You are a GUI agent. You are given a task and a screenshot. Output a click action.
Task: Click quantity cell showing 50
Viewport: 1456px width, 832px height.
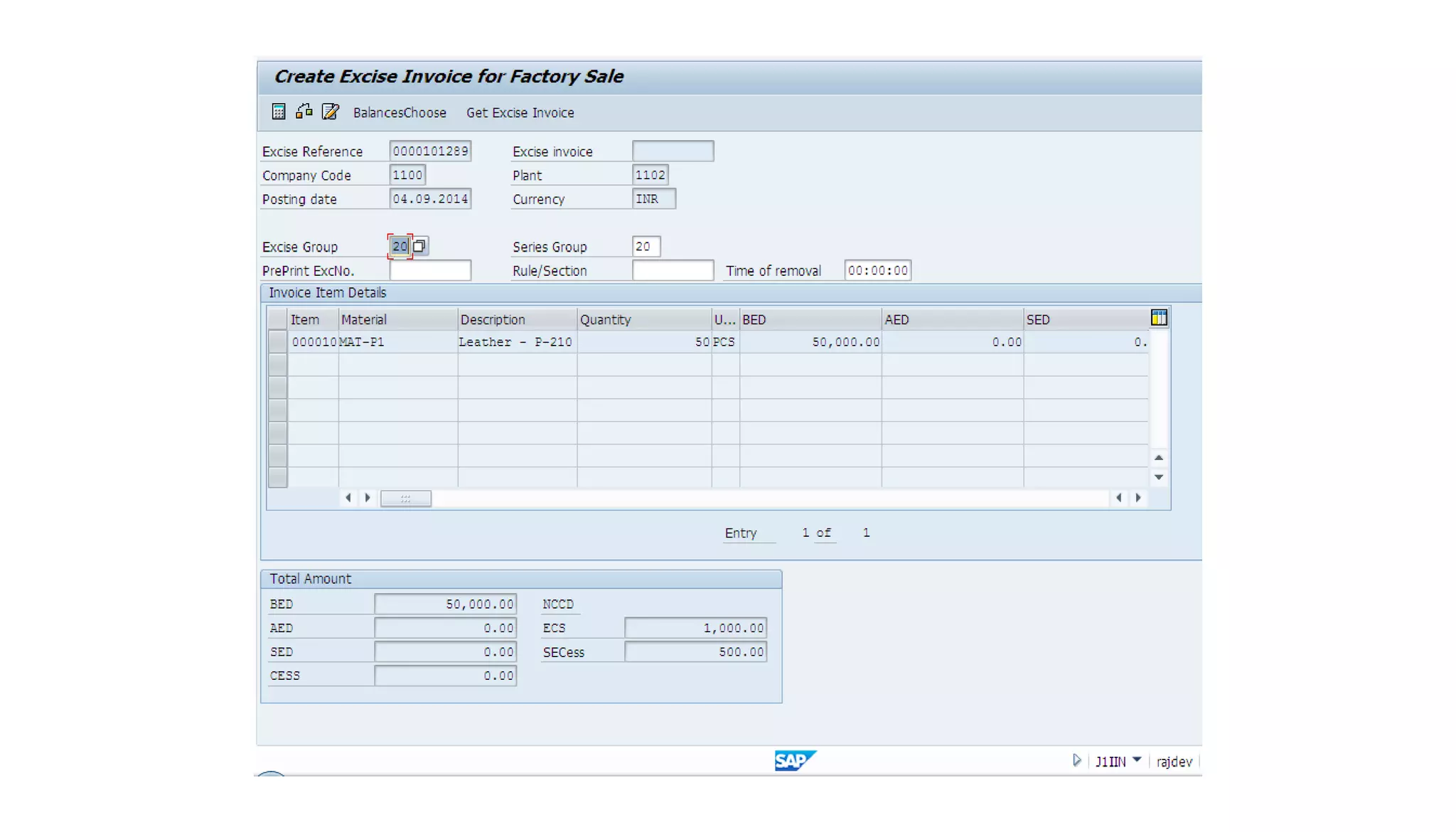644,342
